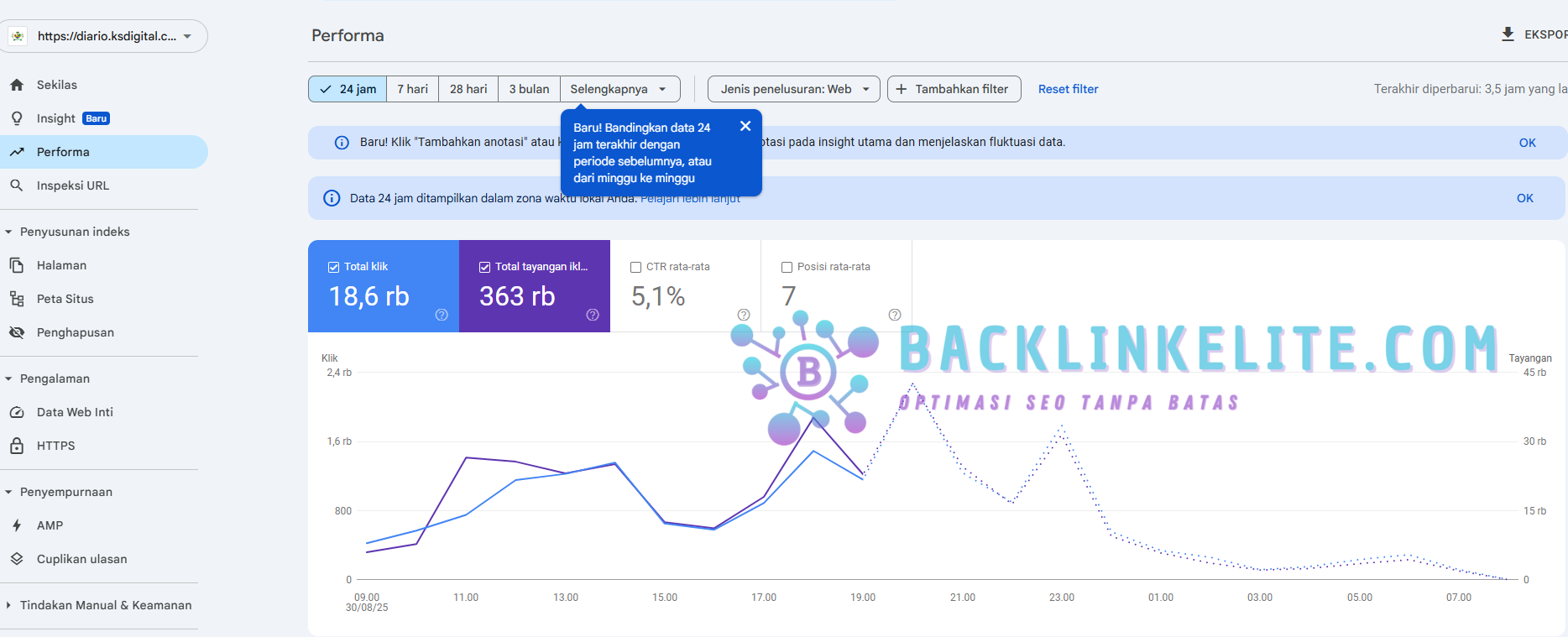The height and width of the screenshot is (637, 1568).
Task: Click the Peta Situs sitemap icon
Action: (17, 299)
